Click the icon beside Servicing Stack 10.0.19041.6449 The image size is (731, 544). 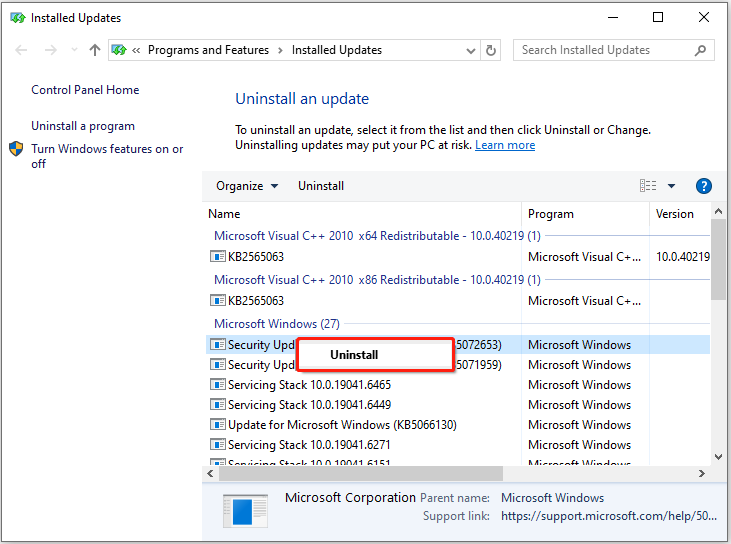pyautogui.click(x=218, y=405)
